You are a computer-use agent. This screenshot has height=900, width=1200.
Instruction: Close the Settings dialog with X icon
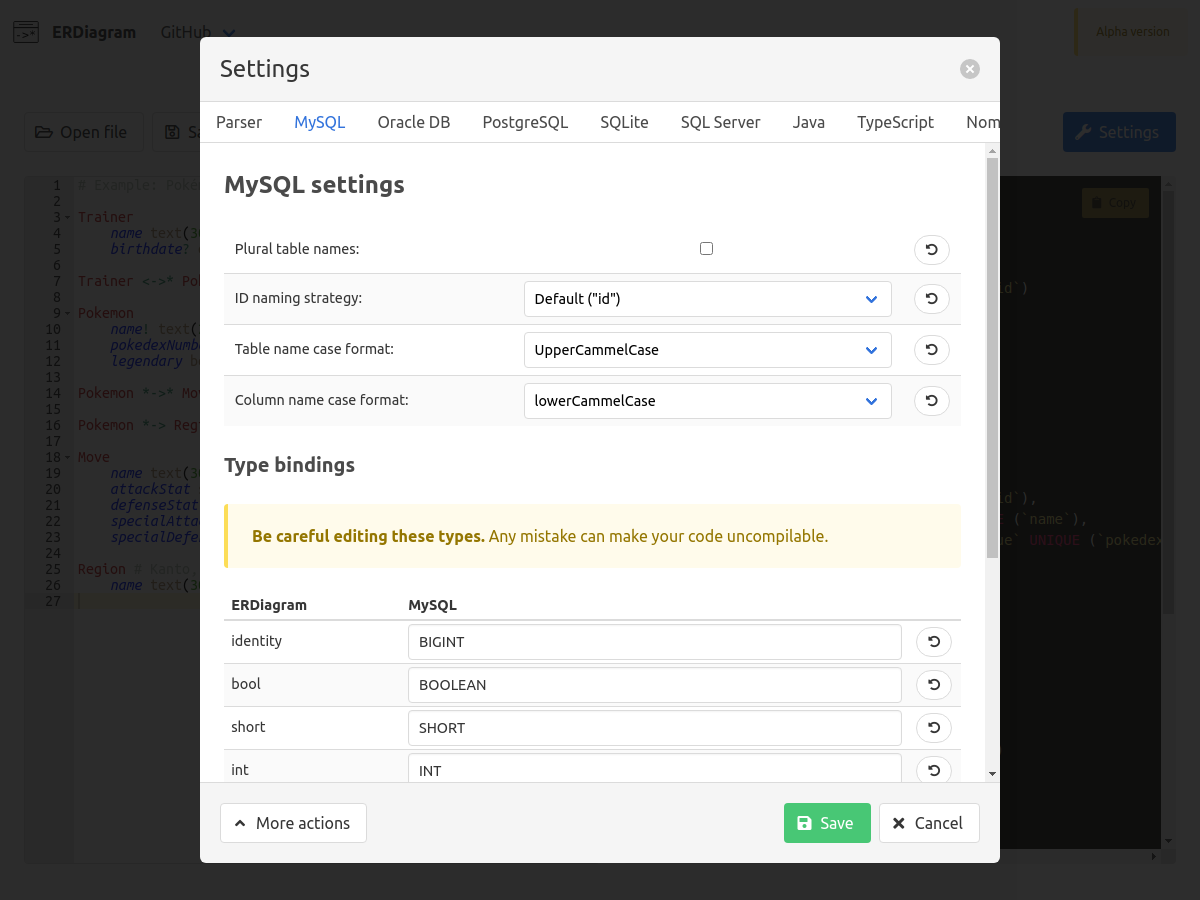pos(969,69)
